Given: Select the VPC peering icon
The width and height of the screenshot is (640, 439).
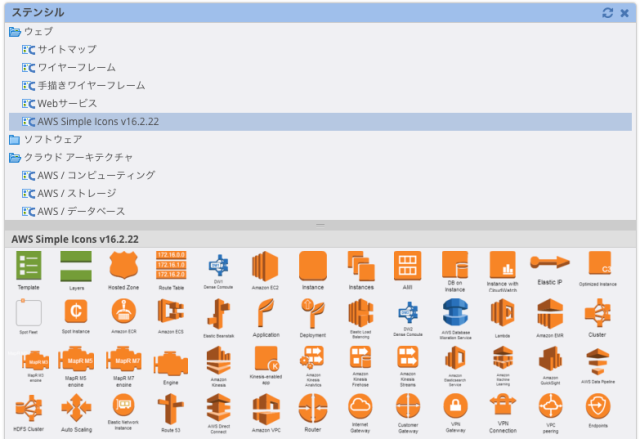Looking at the screenshot, I should tap(550, 406).
